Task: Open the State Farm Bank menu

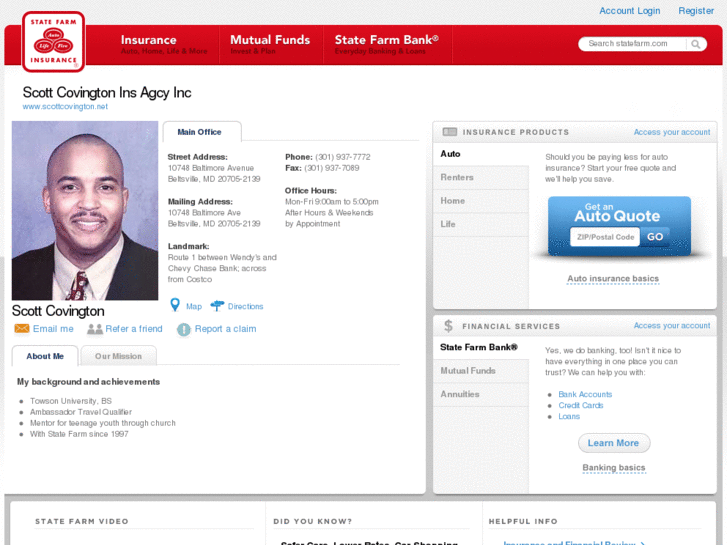Action: tap(387, 45)
